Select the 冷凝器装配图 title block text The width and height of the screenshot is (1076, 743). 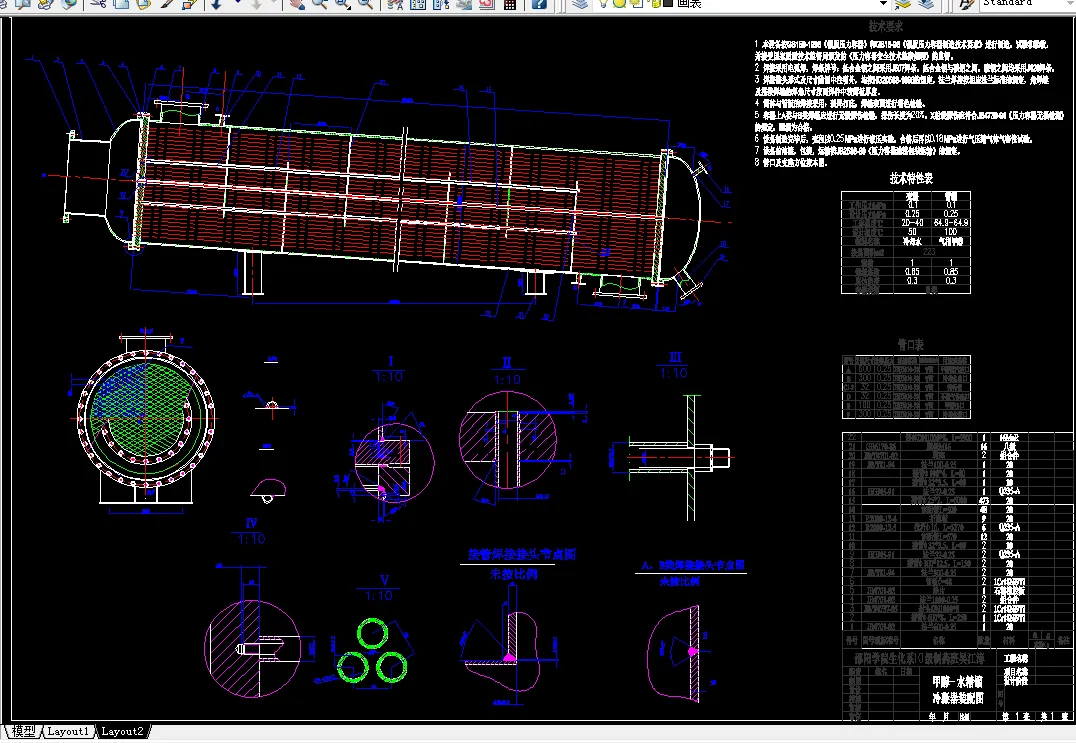957,698
